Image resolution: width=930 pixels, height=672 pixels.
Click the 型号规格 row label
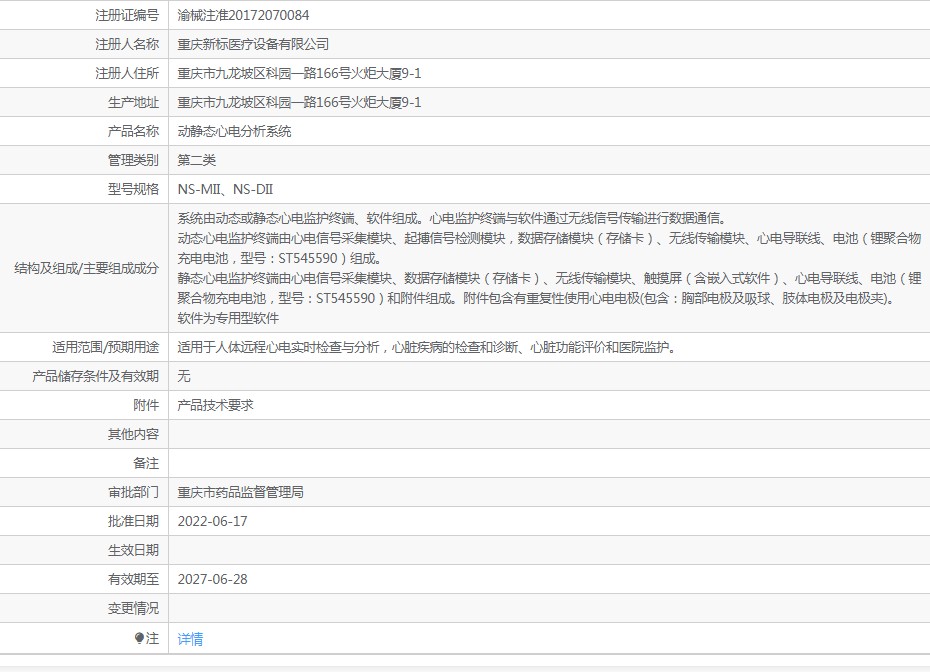tap(133, 189)
